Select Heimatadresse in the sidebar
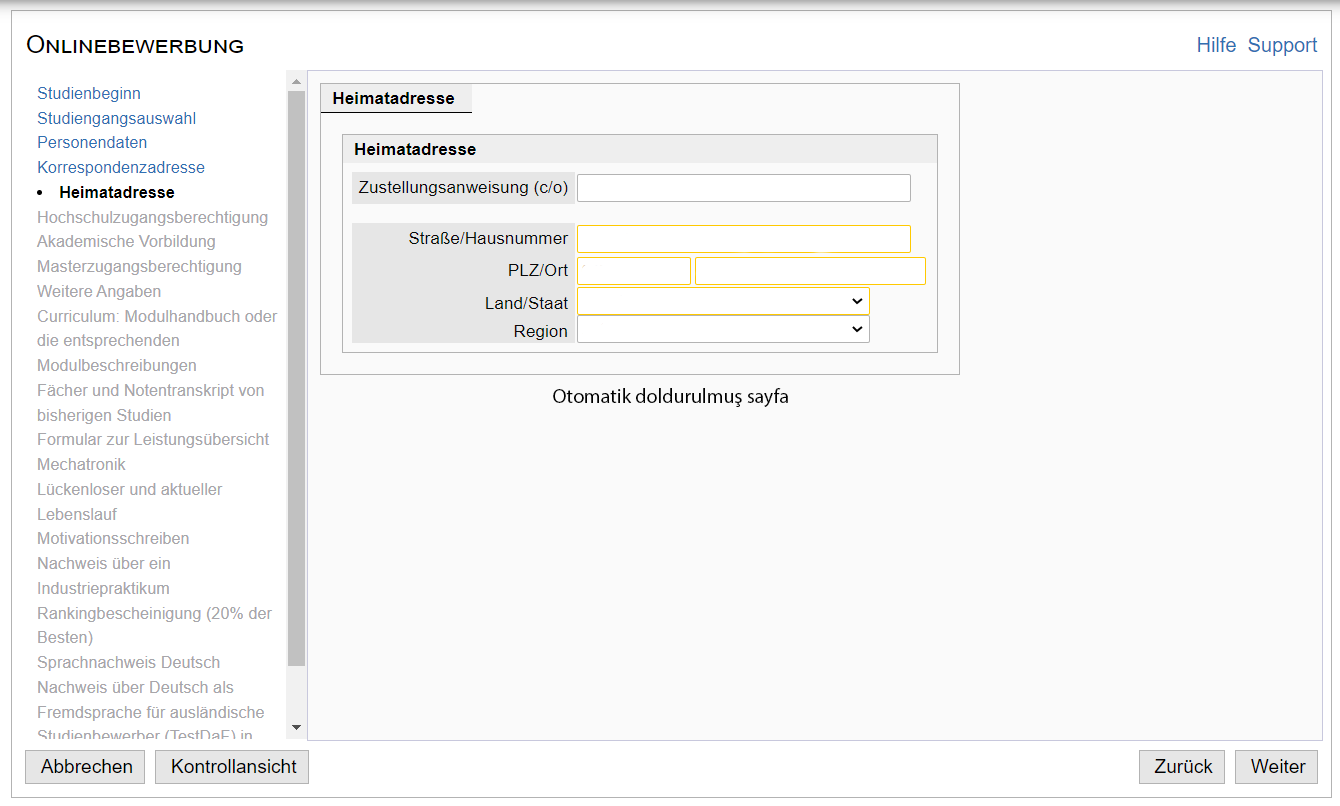This screenshot has height=806, width=1340. click(x=116, y=192)
